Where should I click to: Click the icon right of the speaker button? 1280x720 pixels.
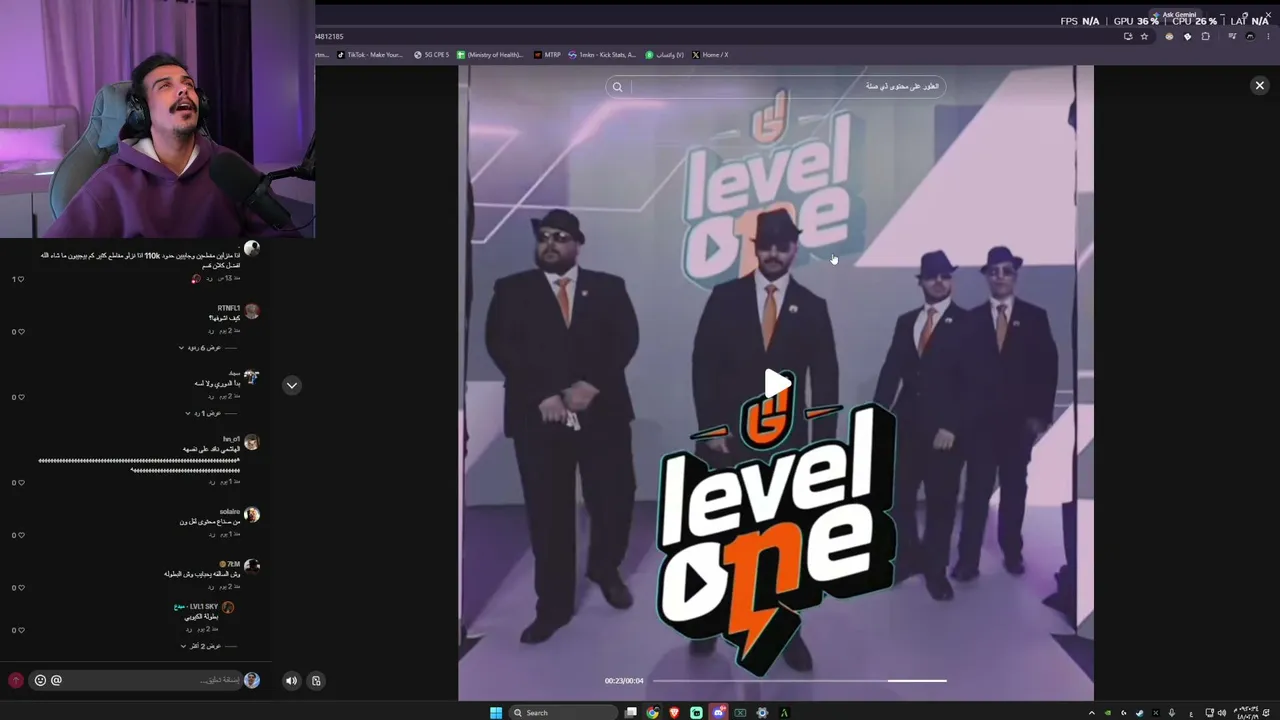pos(316,681)
